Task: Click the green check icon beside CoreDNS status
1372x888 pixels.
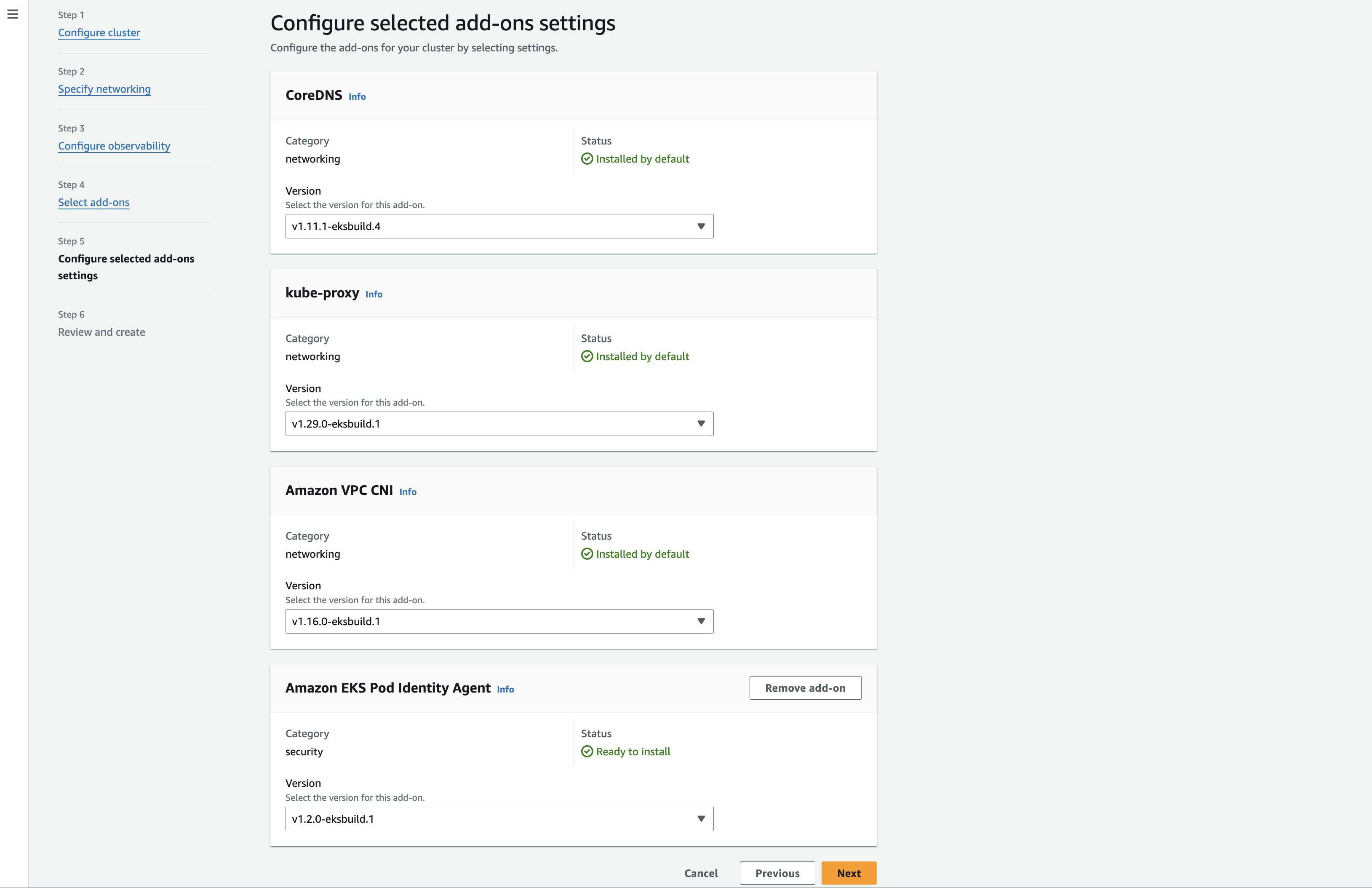Action: tap(587, 158)
